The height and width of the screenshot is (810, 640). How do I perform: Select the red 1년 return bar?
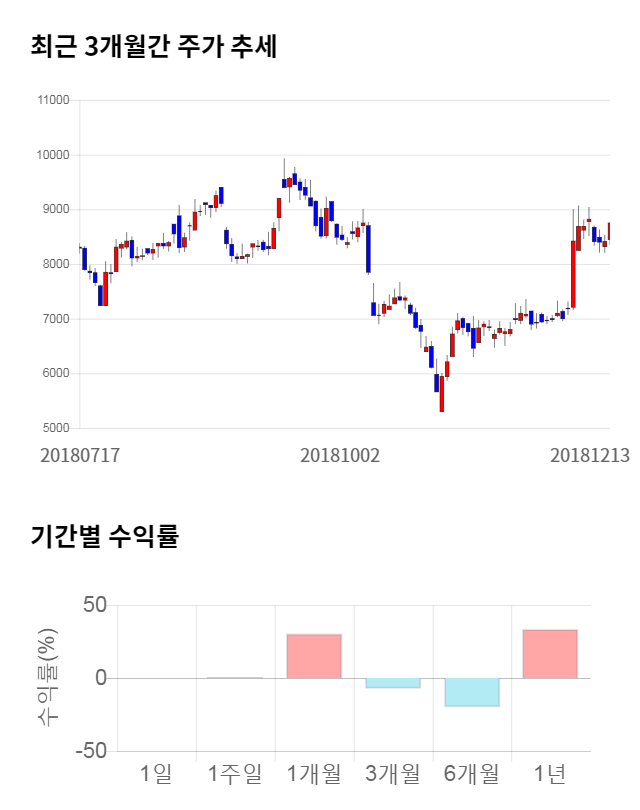coord(550,654)
